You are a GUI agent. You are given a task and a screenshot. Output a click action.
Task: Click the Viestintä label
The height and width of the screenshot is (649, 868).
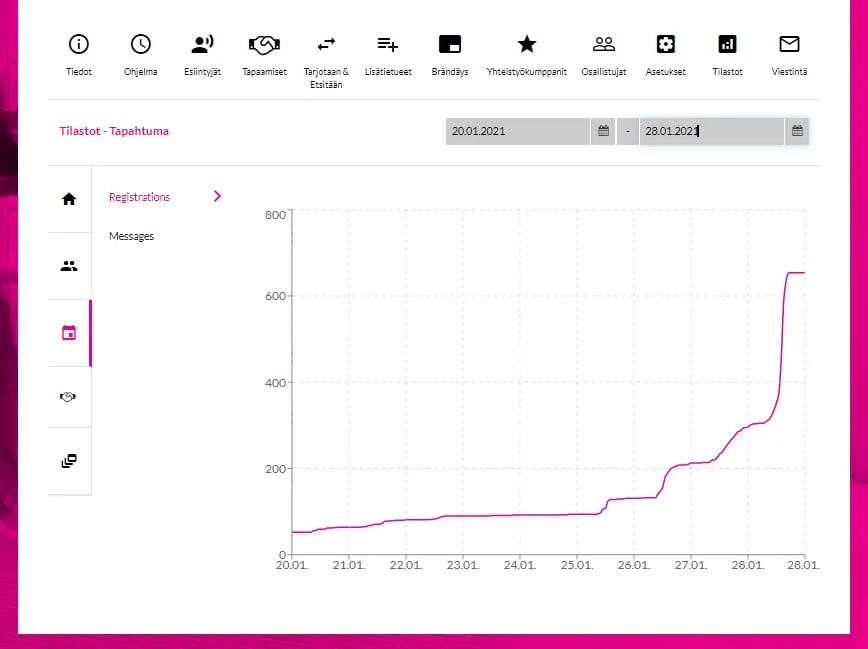(x=789, y=71)
